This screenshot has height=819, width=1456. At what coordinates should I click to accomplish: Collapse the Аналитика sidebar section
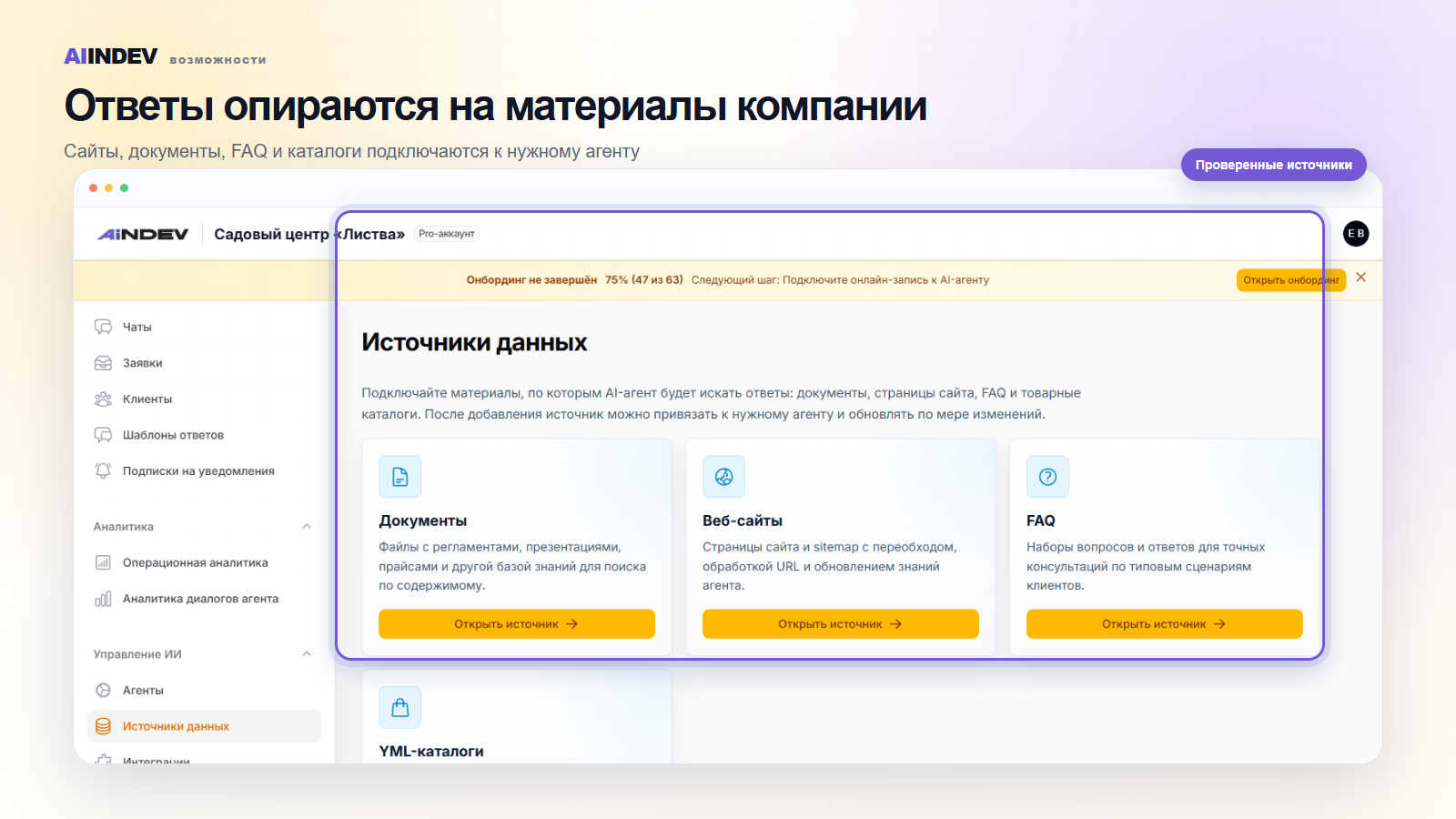(307, 526)
